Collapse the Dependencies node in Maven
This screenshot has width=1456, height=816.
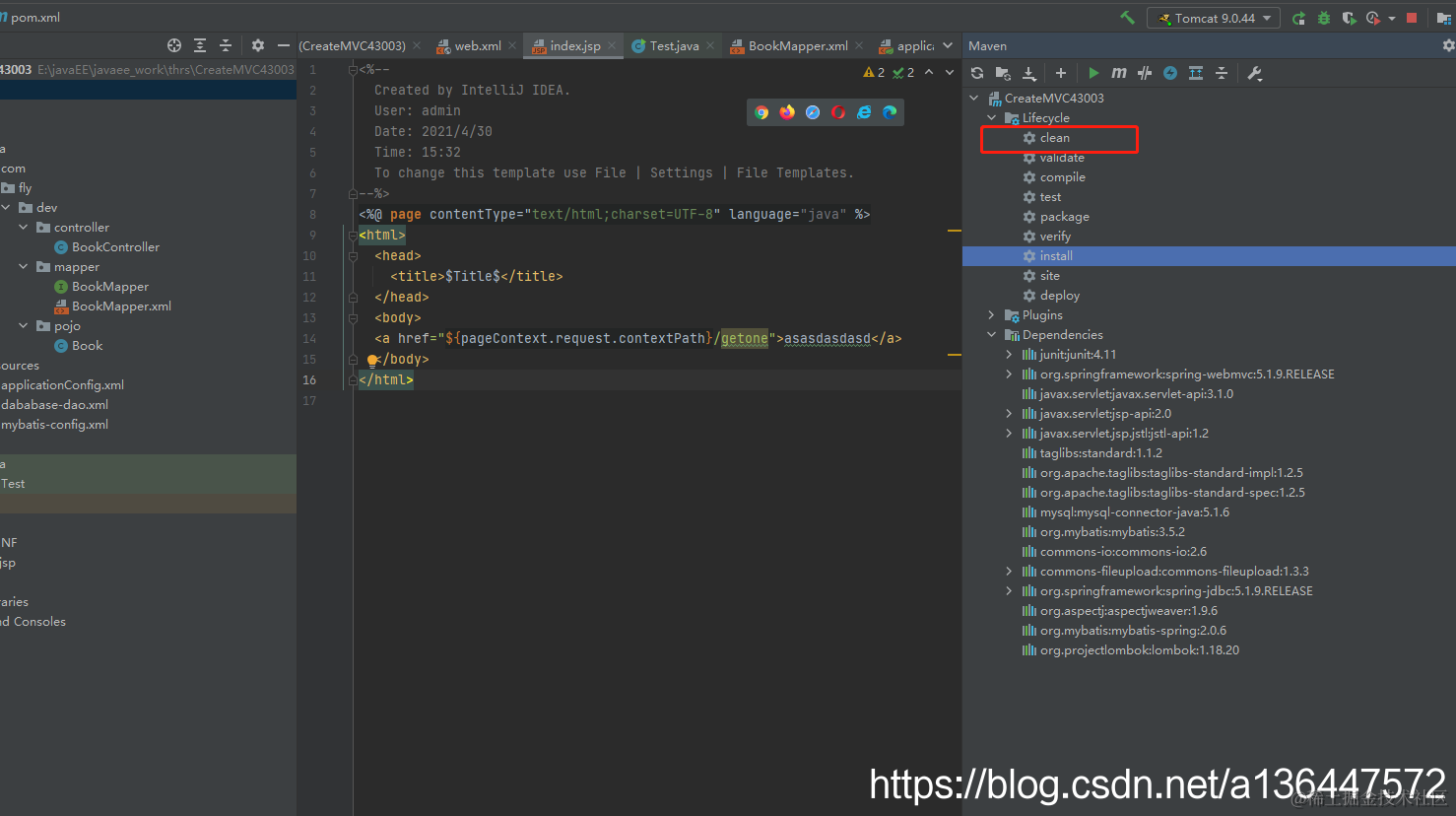pos(992,335)
